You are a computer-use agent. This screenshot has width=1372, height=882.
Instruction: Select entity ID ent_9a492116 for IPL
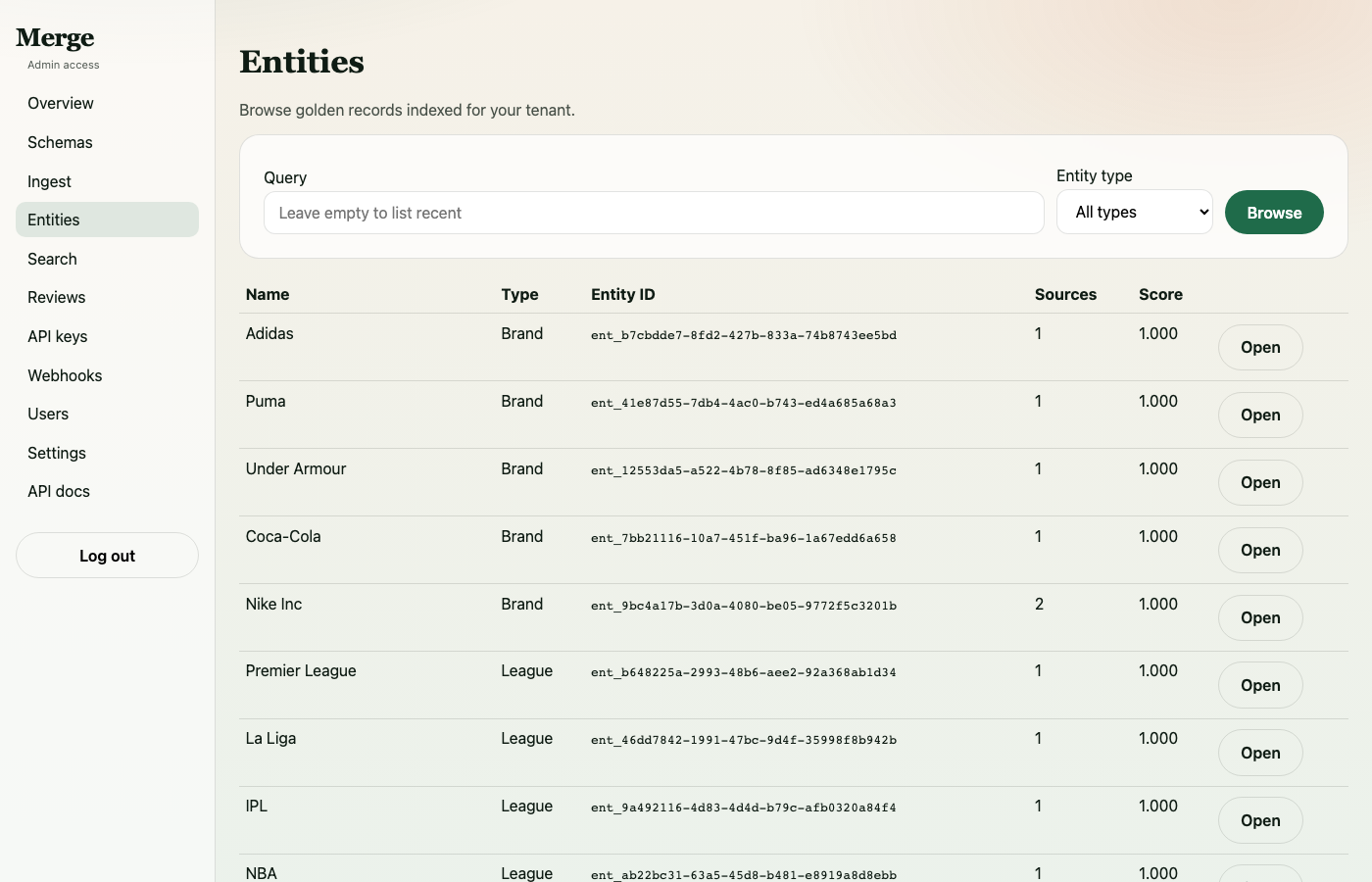point(744,808)
